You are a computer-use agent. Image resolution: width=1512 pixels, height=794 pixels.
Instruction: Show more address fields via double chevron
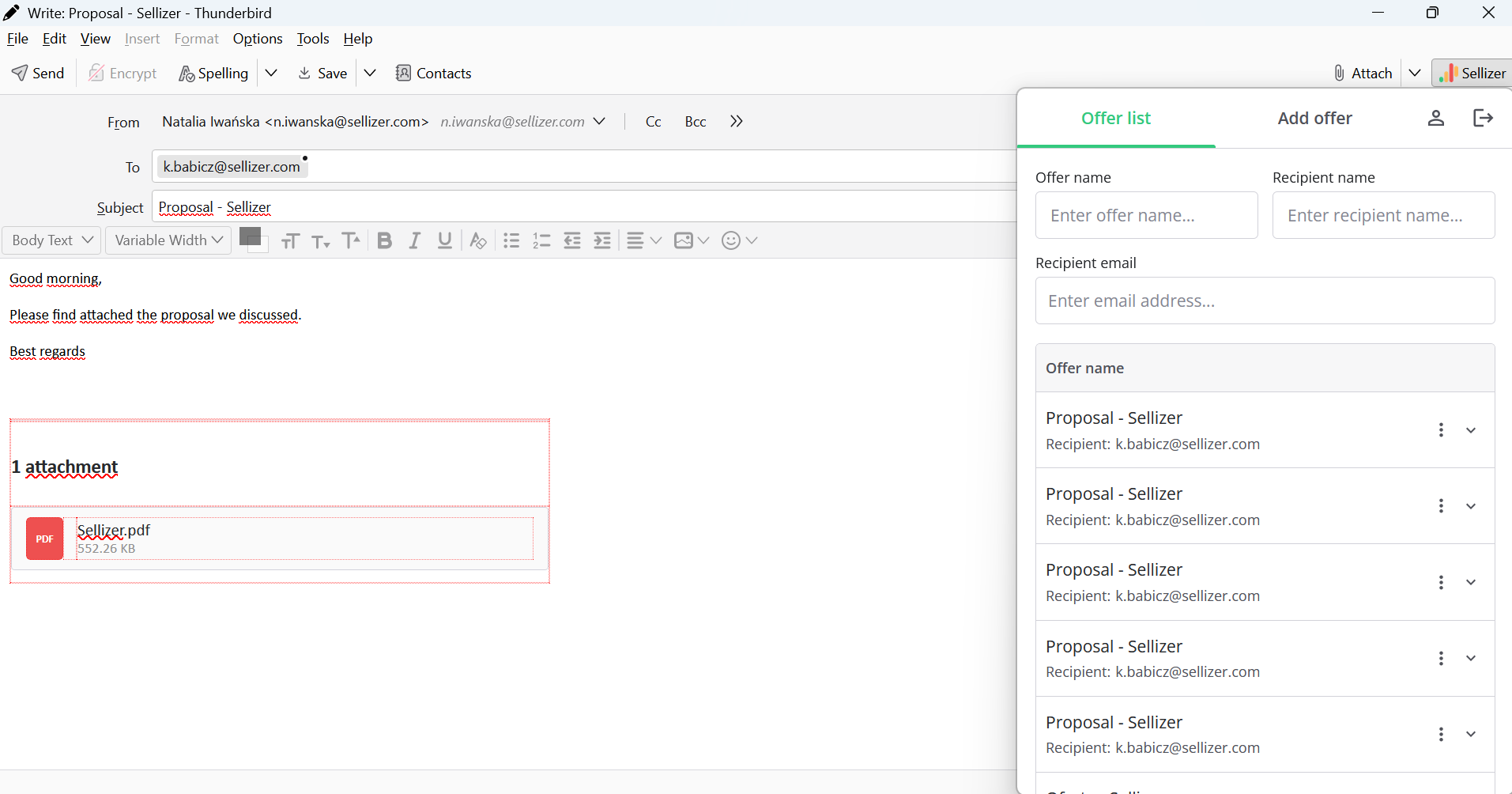[x=737, y=122]
